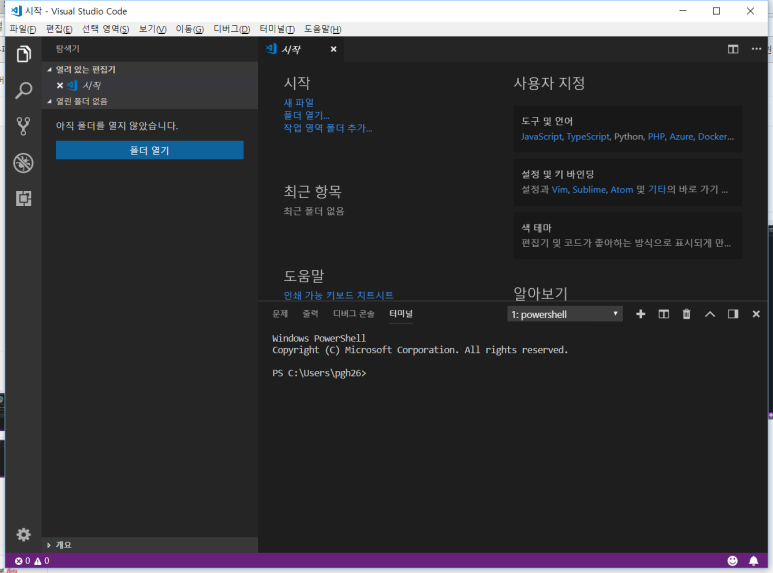Click the Azure link
773x573 pixels.
[x=681, y=137]
